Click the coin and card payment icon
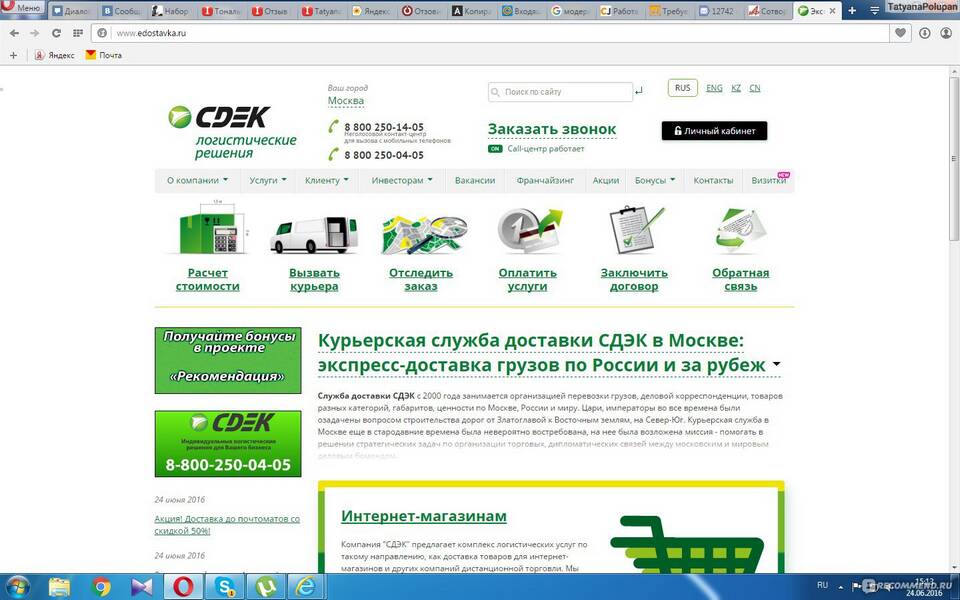960x600 pixels. (529, 230)
